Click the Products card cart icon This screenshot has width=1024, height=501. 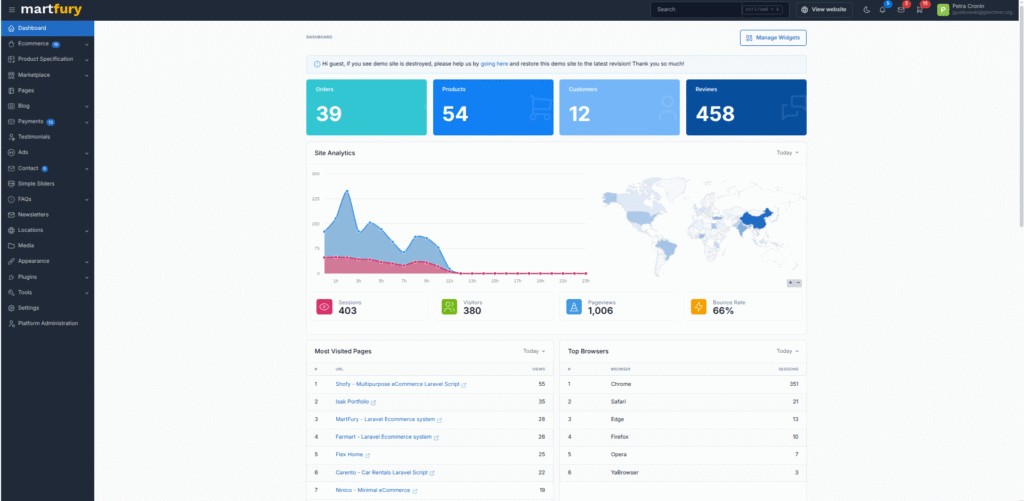(540, 108)
